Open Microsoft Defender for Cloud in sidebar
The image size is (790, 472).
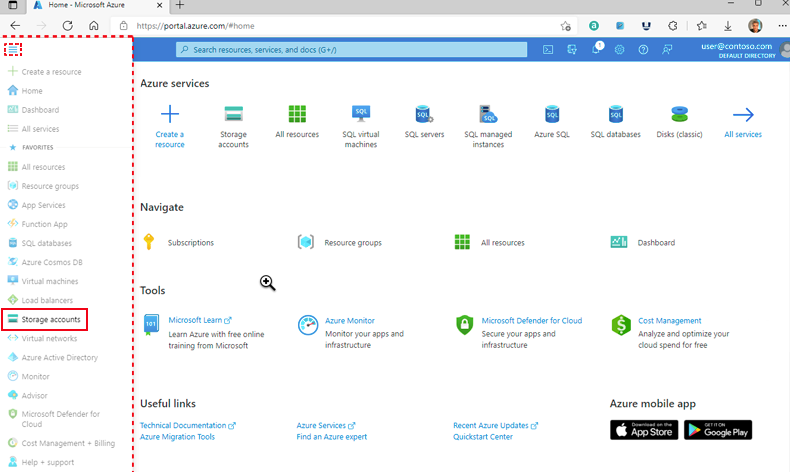pyautogui.click(x=54, y=419)
